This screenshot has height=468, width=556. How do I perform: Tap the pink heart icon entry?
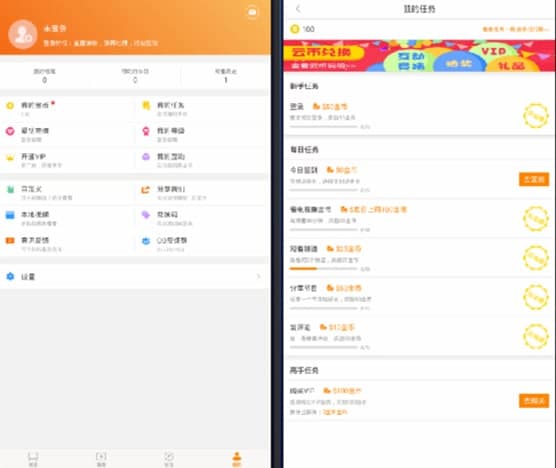10,131
